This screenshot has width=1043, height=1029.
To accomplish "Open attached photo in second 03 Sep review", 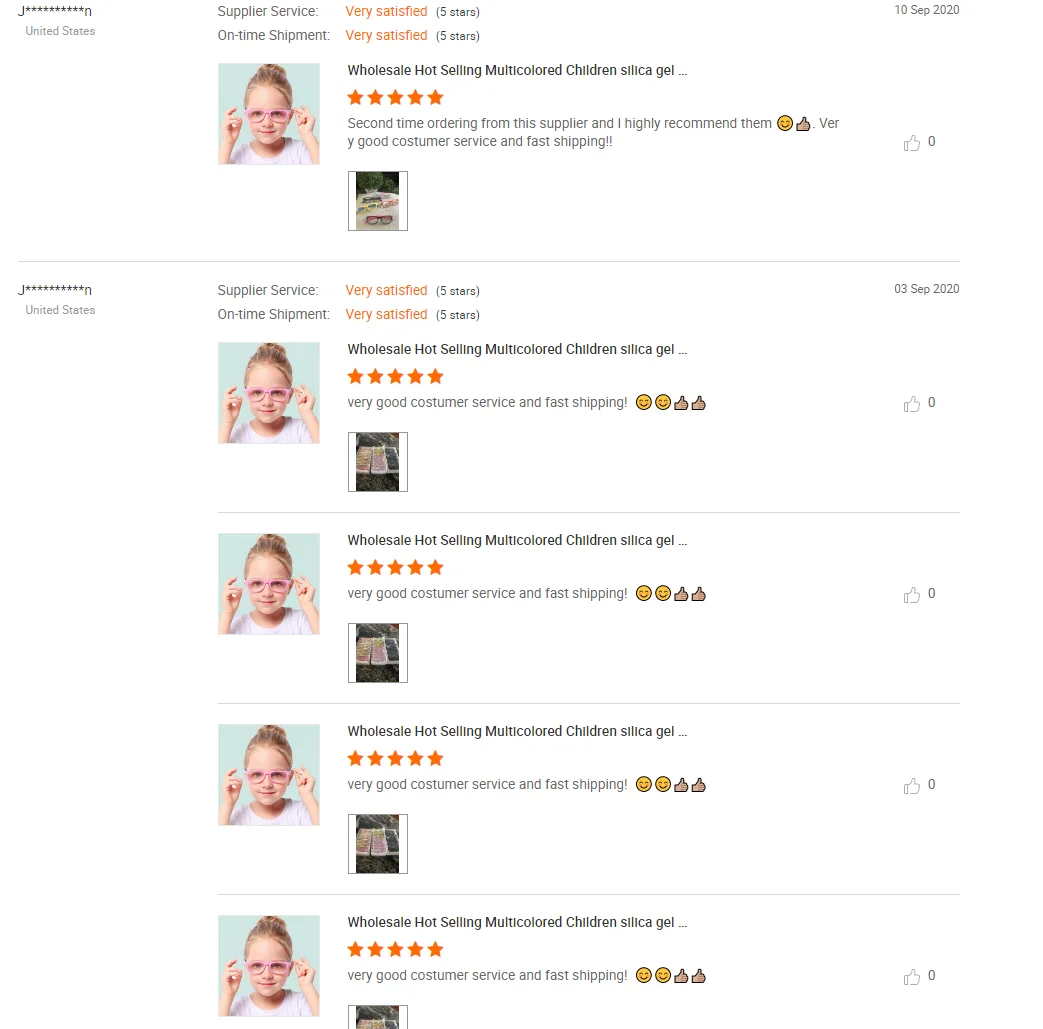I will [378, 653].
